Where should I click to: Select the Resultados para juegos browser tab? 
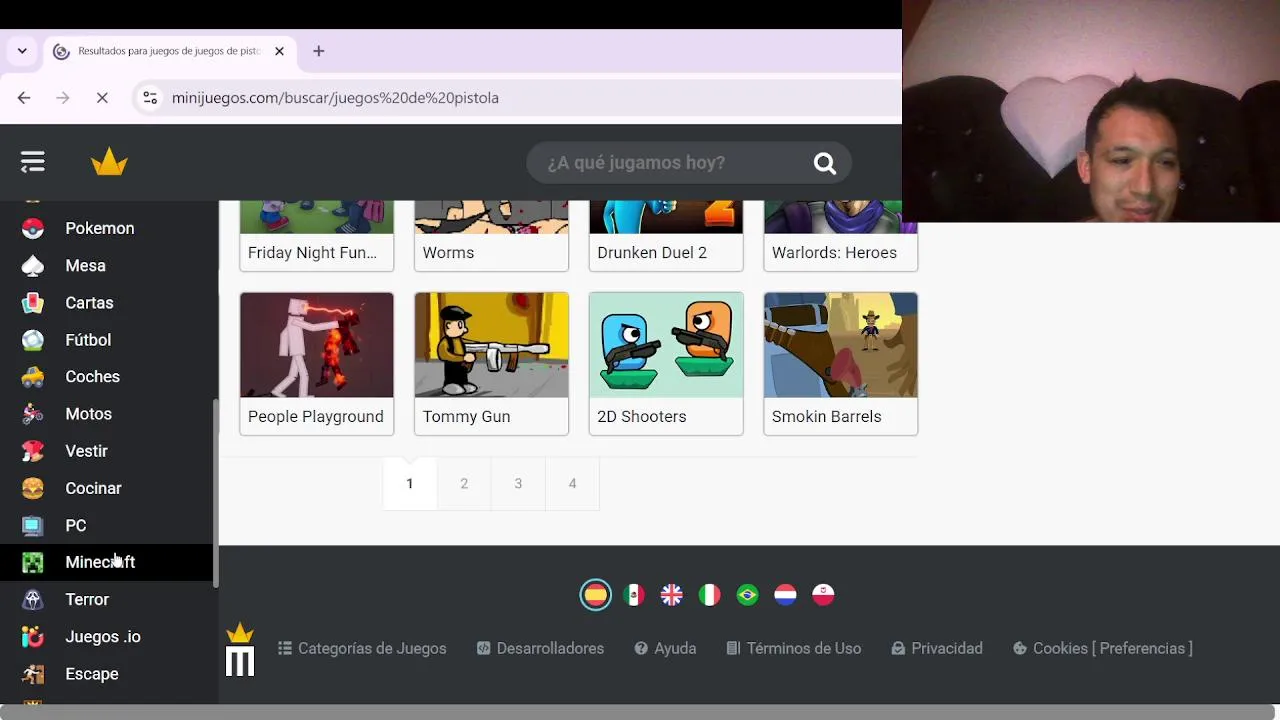(170, 51)
